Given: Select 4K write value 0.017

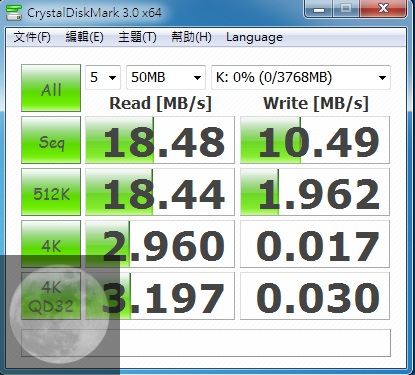Looking at the screenshot, I should pyautogui.click(x=315, y=244).
